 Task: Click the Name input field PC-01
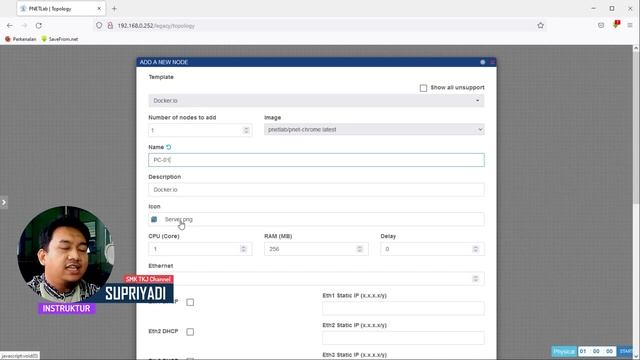pyautogui.click(x=316, y=160)
